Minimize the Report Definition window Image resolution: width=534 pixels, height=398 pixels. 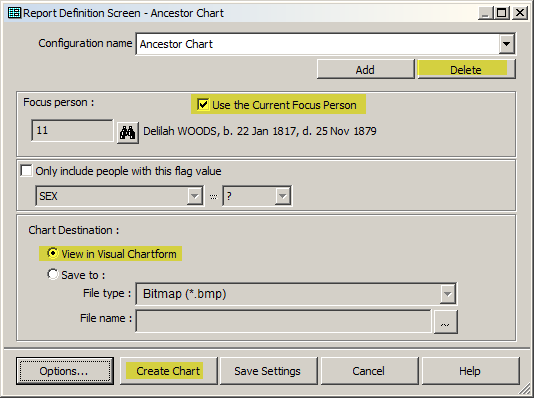[x=485, y=13]
